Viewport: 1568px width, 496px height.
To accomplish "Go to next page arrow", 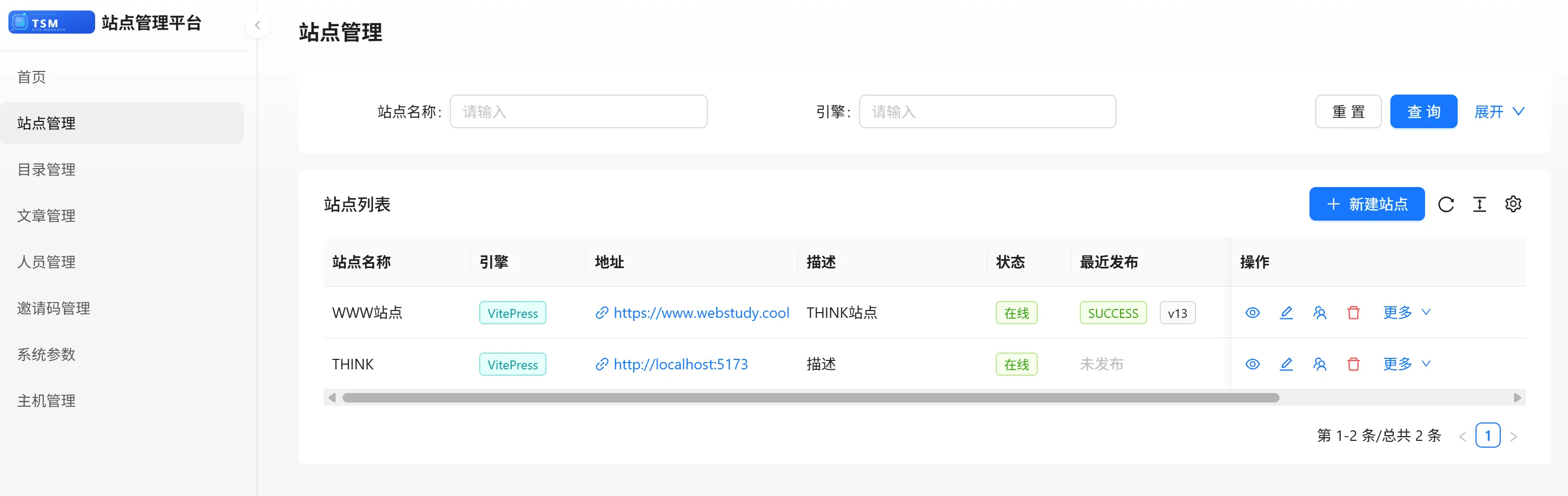I will 1513,436.
